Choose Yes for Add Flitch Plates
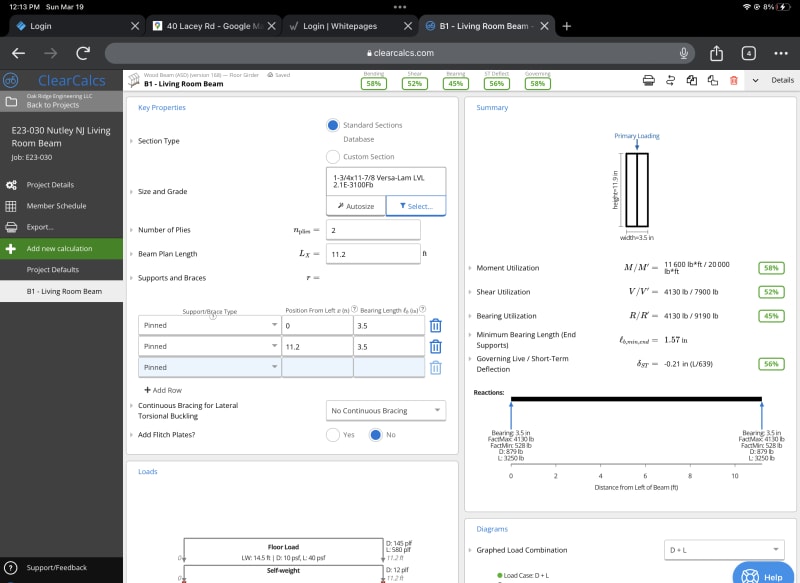 coord(333,435)
